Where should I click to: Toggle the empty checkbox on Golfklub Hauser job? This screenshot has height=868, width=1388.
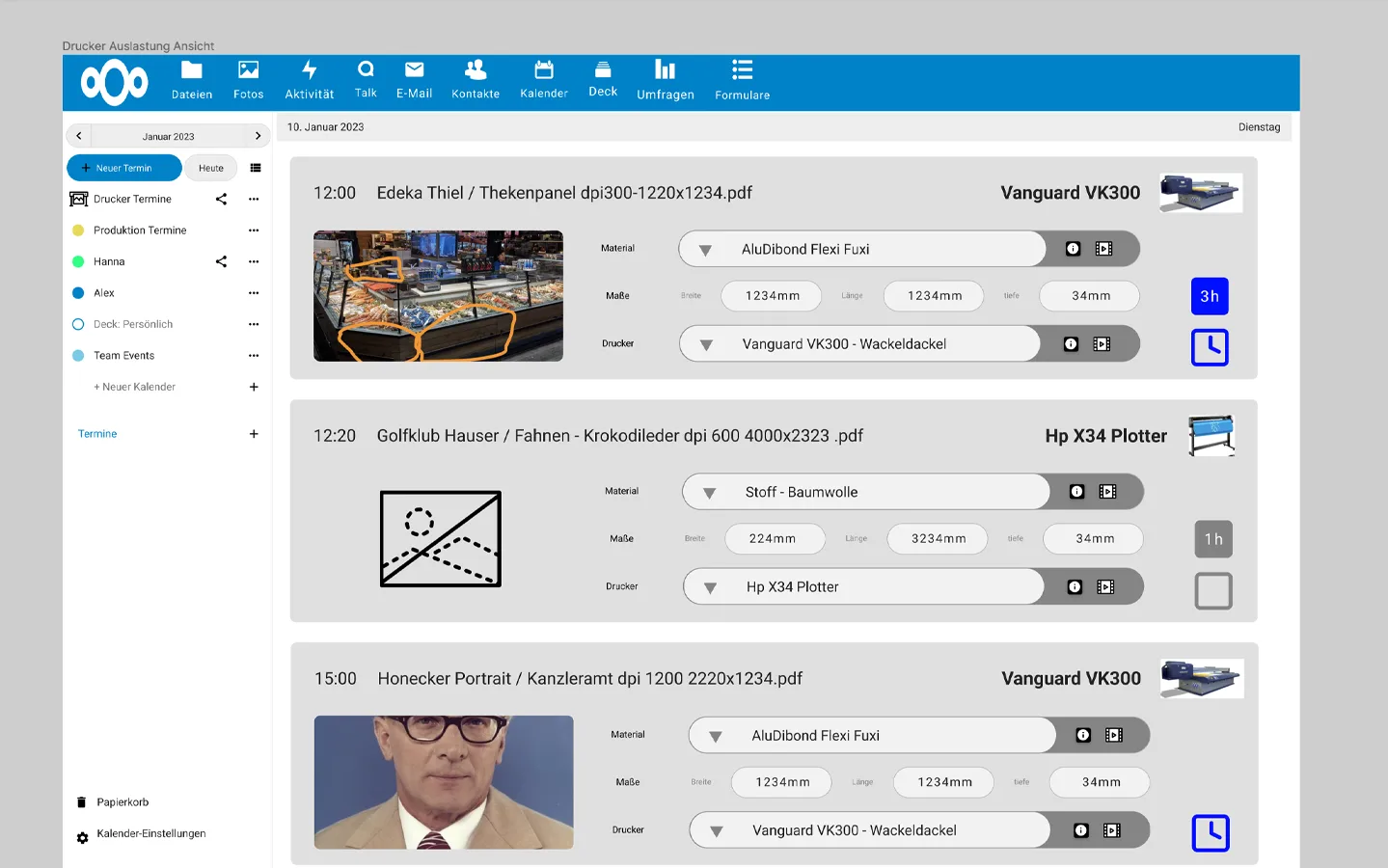coord(1213,590)
